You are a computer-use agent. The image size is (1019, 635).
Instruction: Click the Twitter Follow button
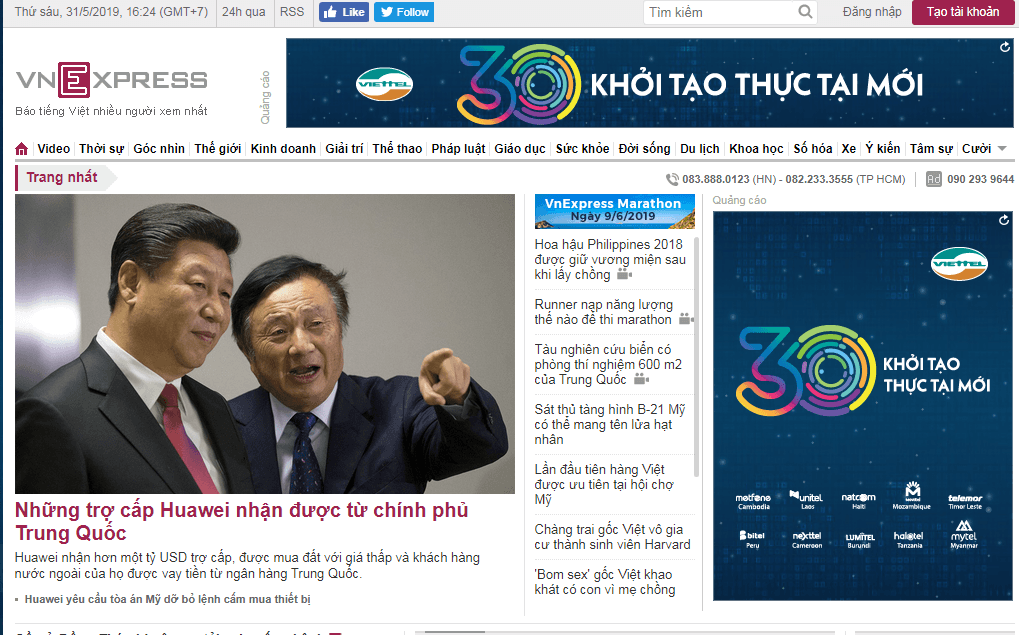pos(404,12)
